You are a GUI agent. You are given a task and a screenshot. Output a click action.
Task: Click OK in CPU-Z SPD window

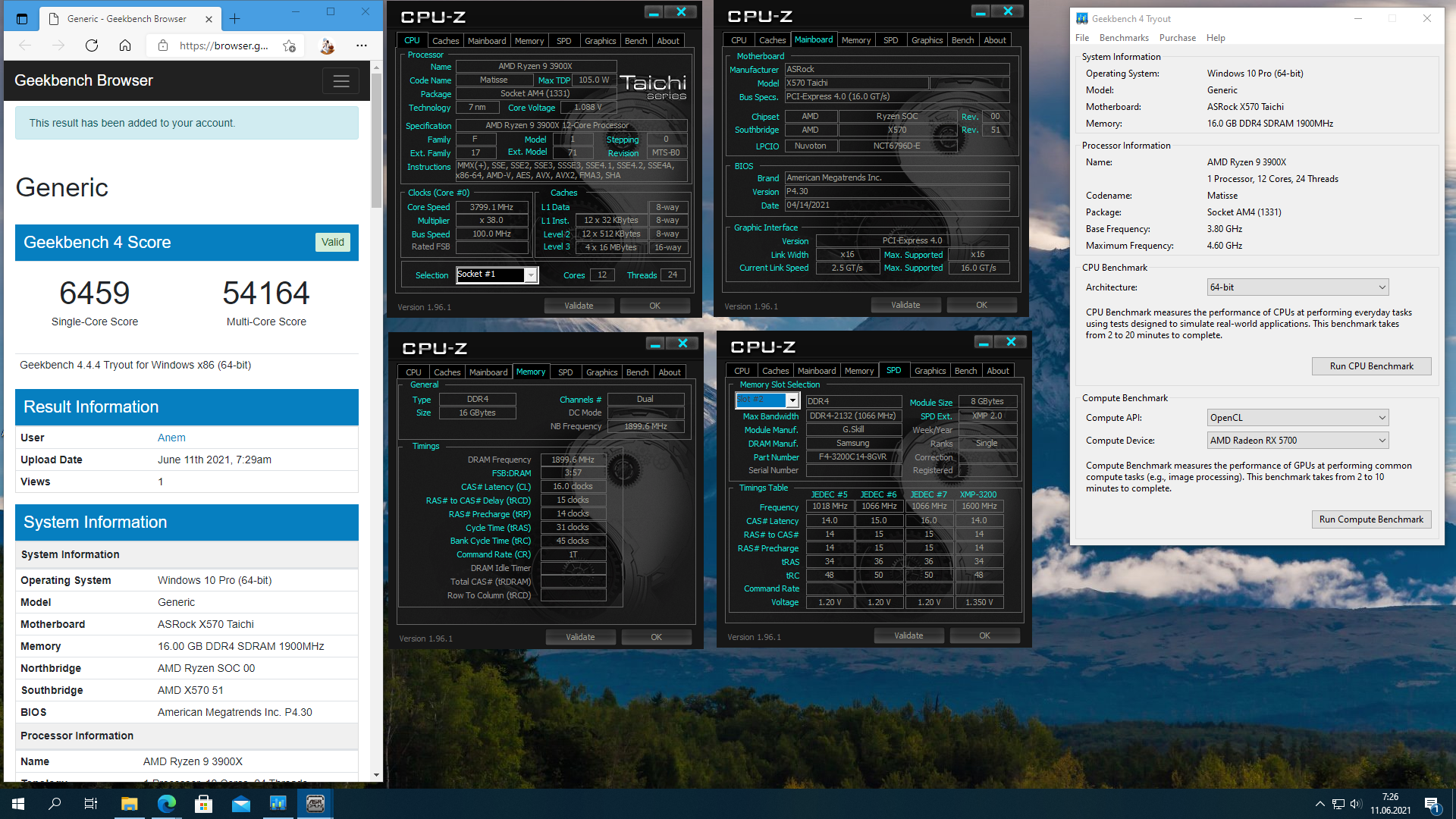[x=984, y=635]
